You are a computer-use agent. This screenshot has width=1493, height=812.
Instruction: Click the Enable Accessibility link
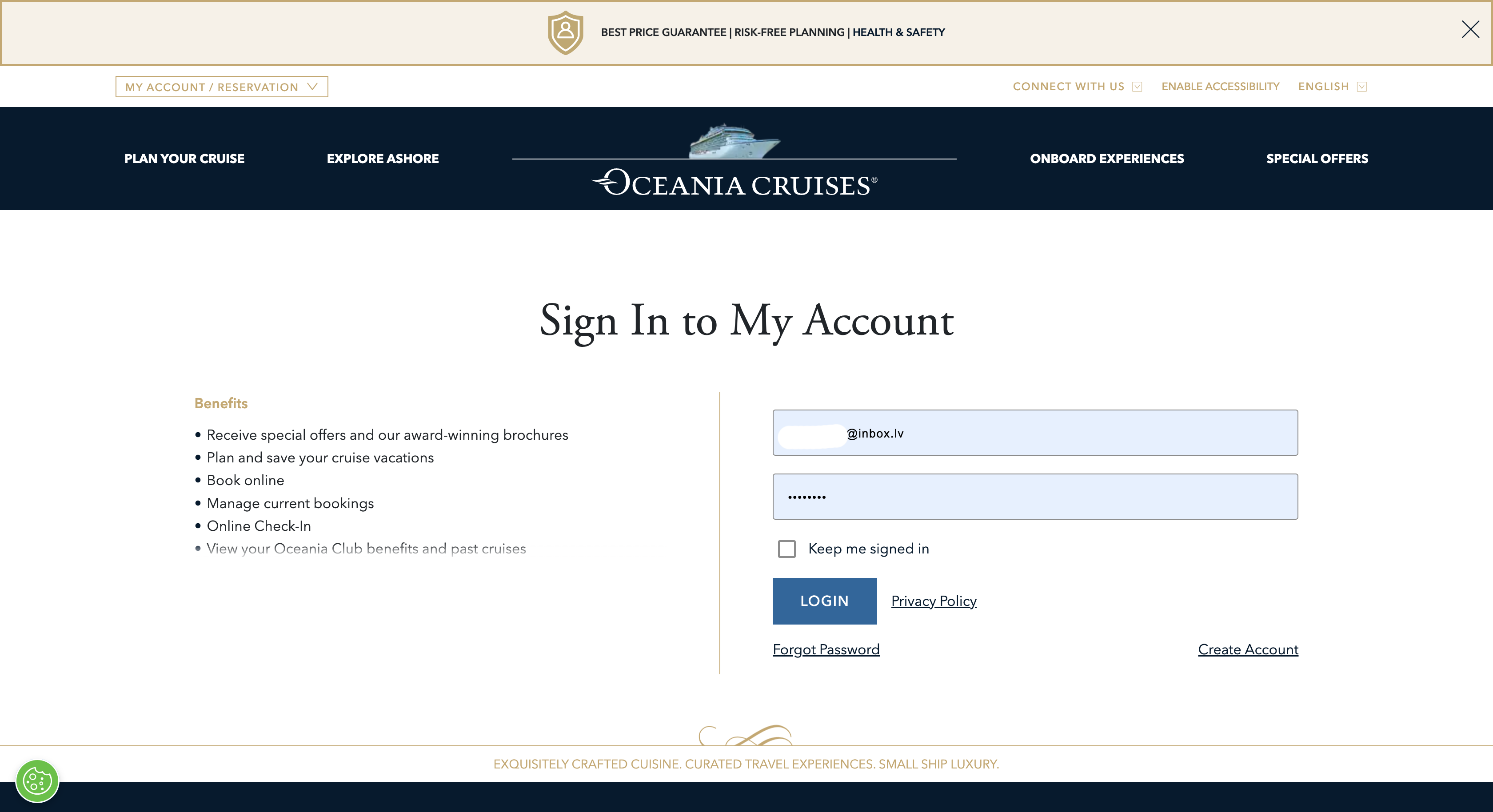pyautogui.click(x=1220, y=87)
